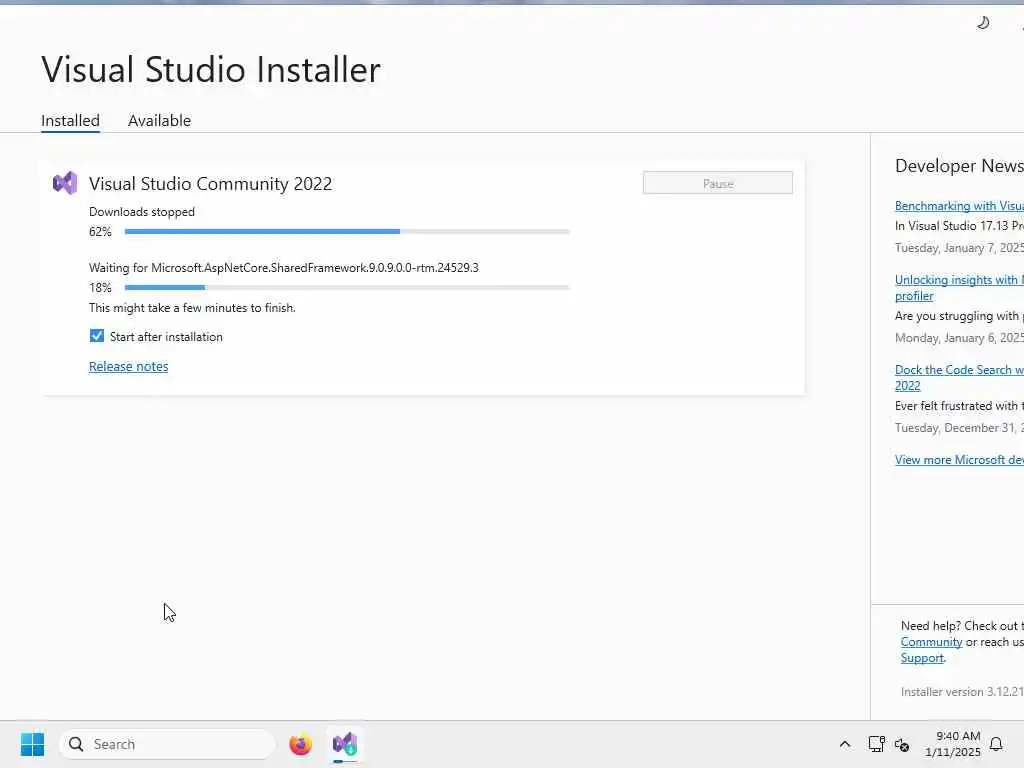Viewport: 1024px width, 768px height.
Task: Select Visual Studio Installer taskbar icon
Action: 345,744
